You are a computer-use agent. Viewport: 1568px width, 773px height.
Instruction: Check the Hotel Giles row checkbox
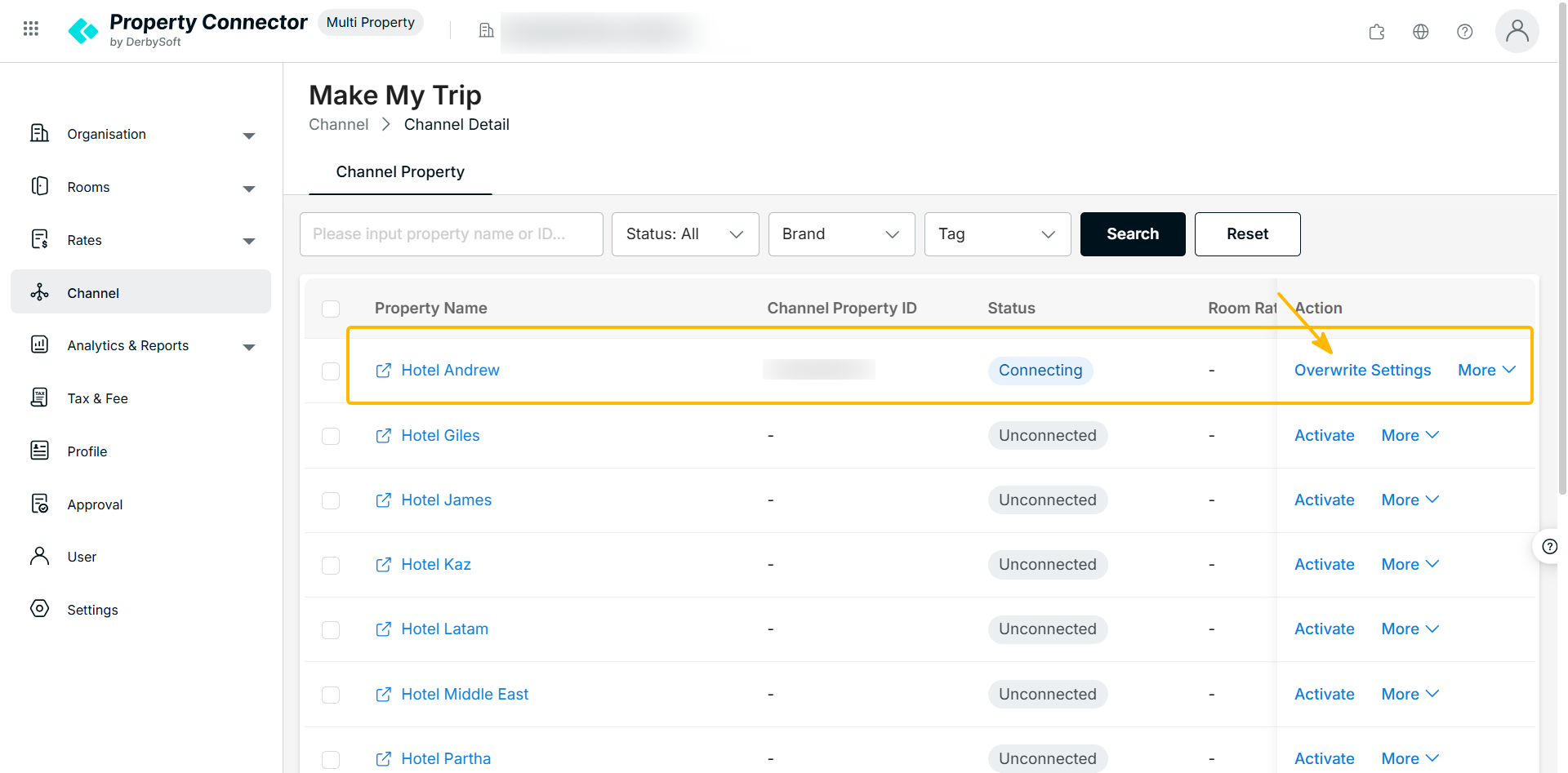[x=331, y=436]
